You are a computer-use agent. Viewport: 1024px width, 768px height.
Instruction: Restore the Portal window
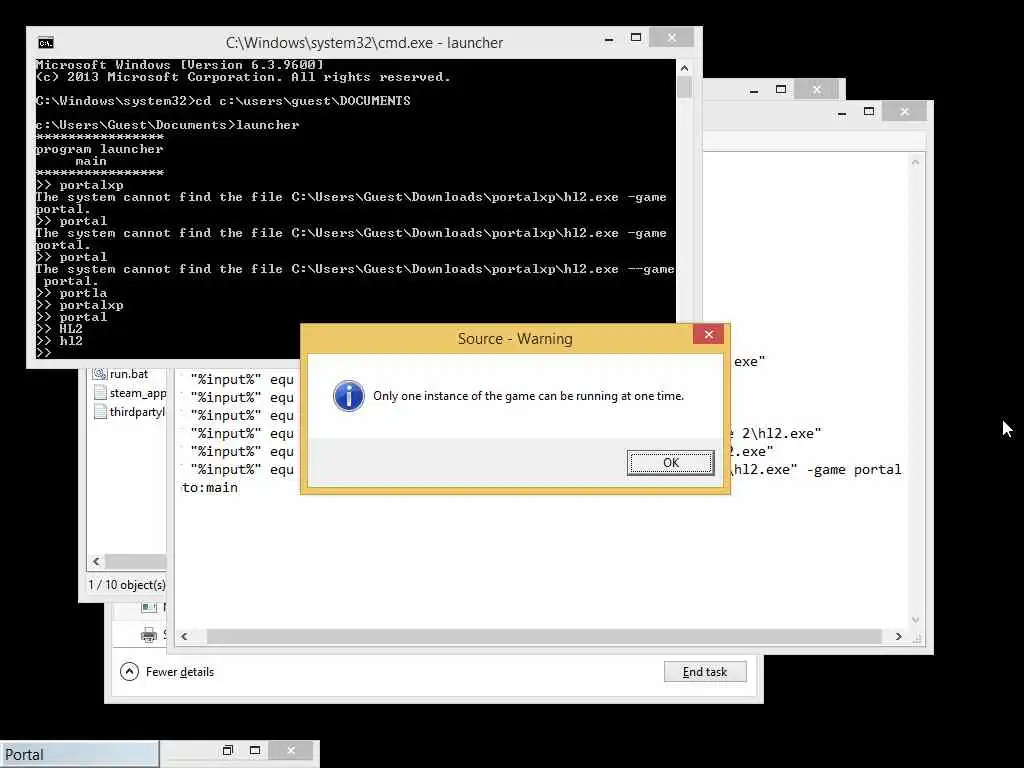point(227,750)
